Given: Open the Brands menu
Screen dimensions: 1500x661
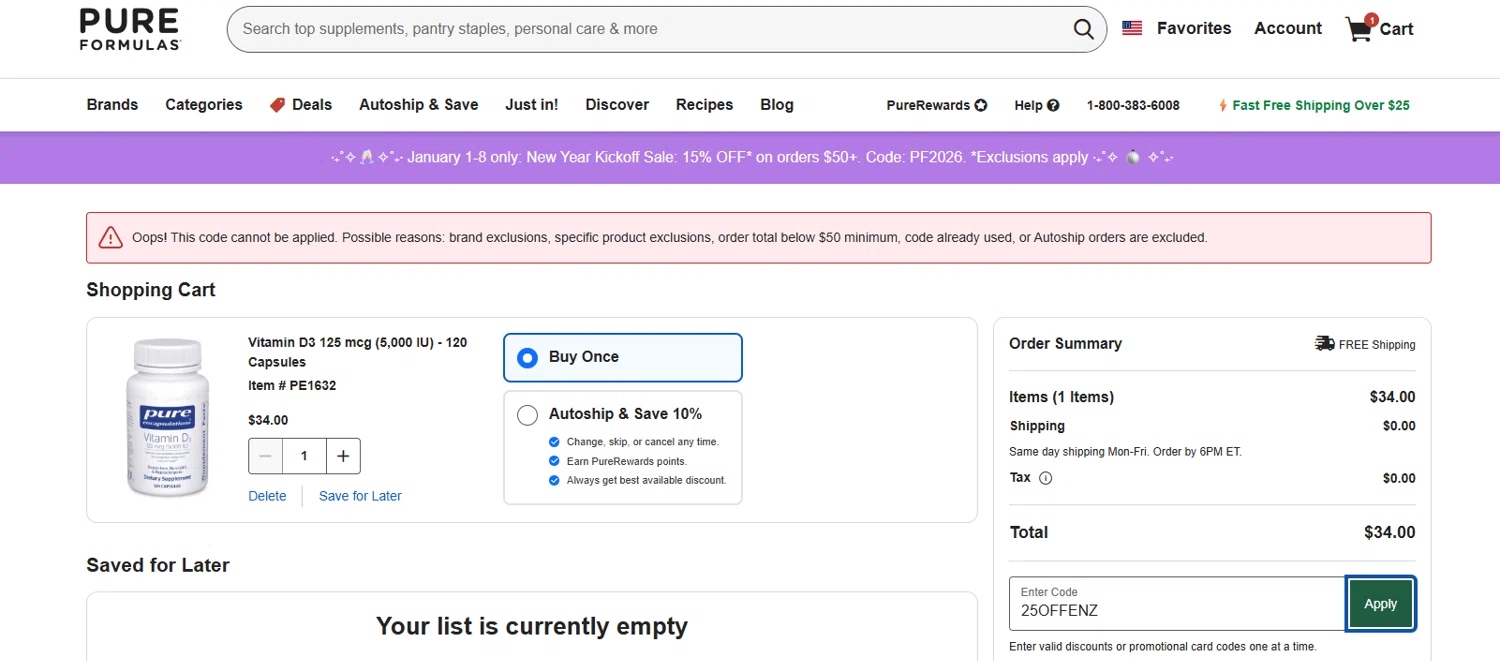Looking at the screenshot, I should point(112,105).
